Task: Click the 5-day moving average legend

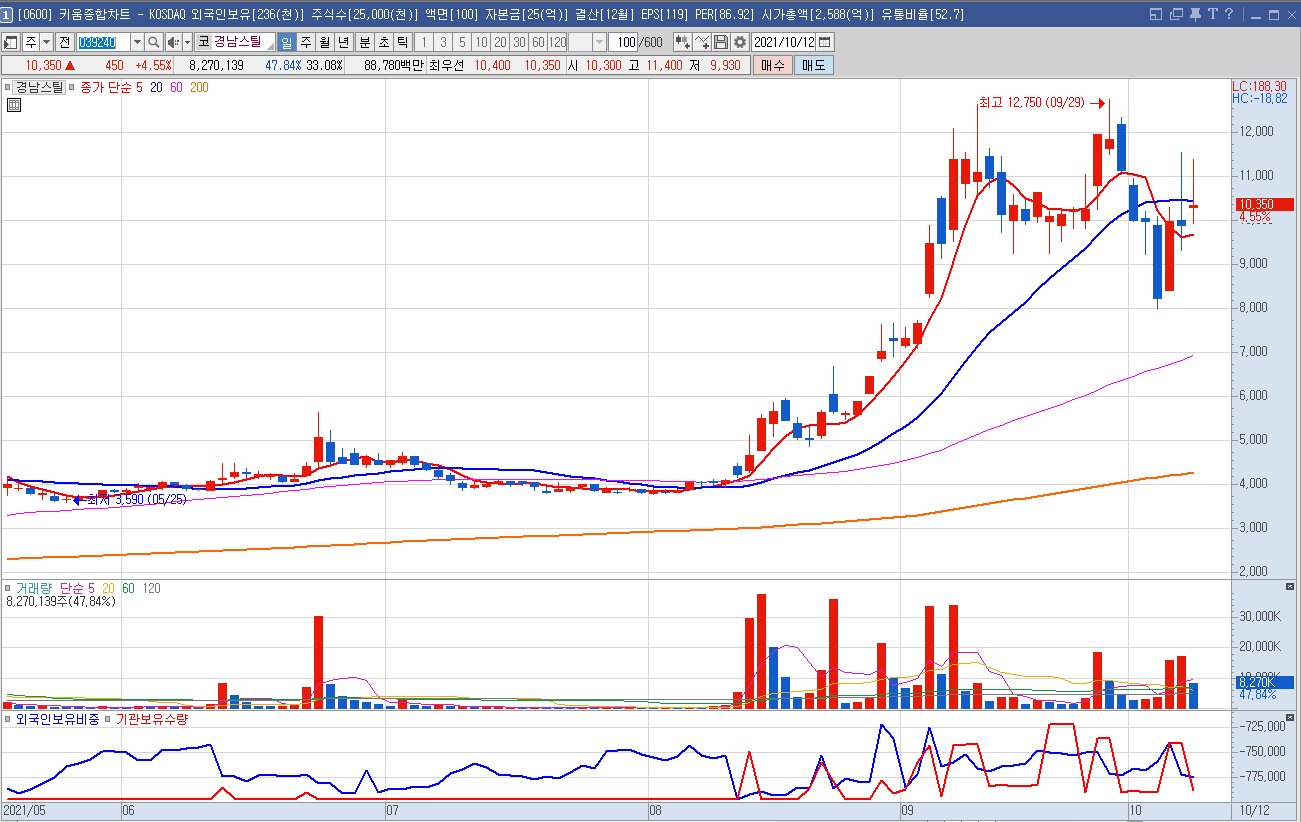Action: [139, 88]
